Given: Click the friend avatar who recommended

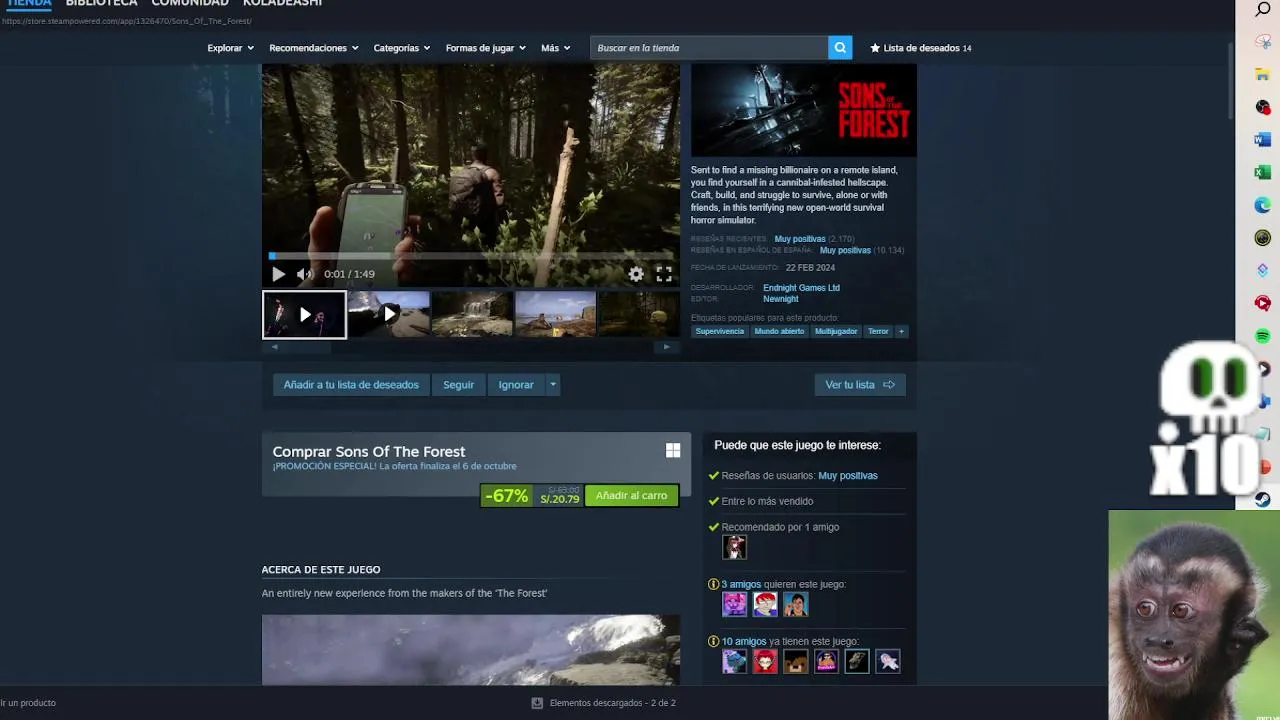Looking at the screenshot, I should (x=735, y=547).
